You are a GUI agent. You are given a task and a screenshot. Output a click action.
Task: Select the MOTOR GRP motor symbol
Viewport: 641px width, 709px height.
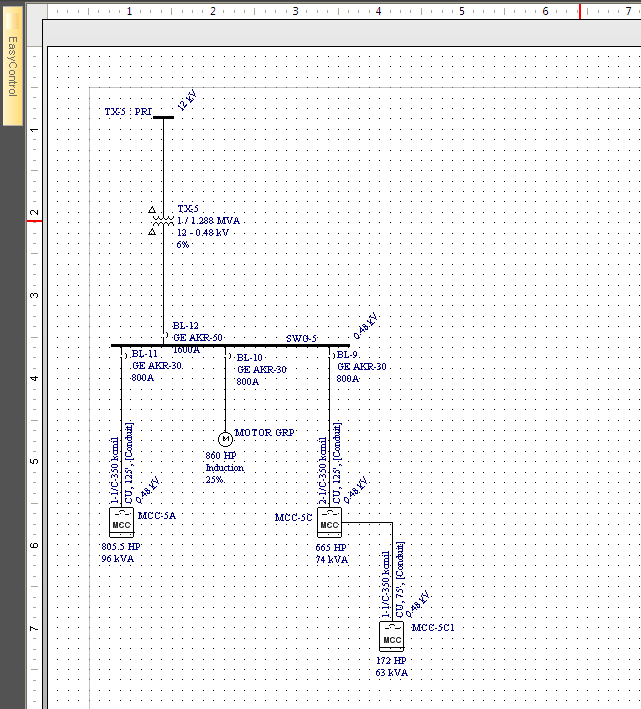pos(225,437)
